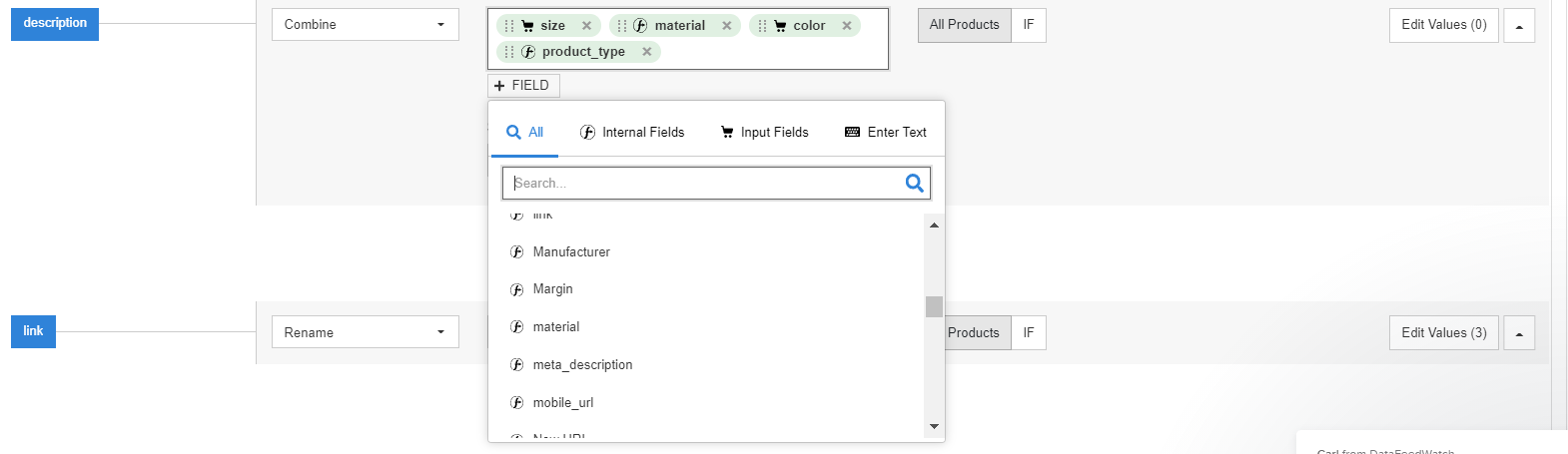Click the function icon beside meta_description
Screen dimensions: 1568x454
(517, 365)
